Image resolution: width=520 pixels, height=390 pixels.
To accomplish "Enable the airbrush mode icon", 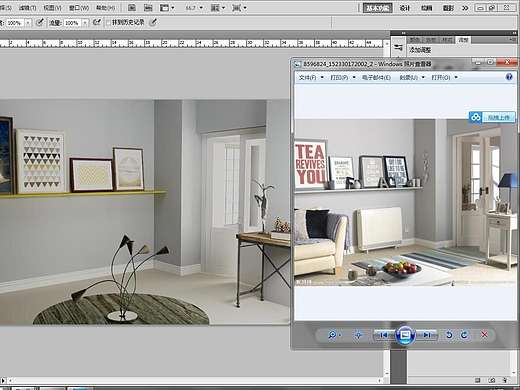I will [x=97, y=22].
